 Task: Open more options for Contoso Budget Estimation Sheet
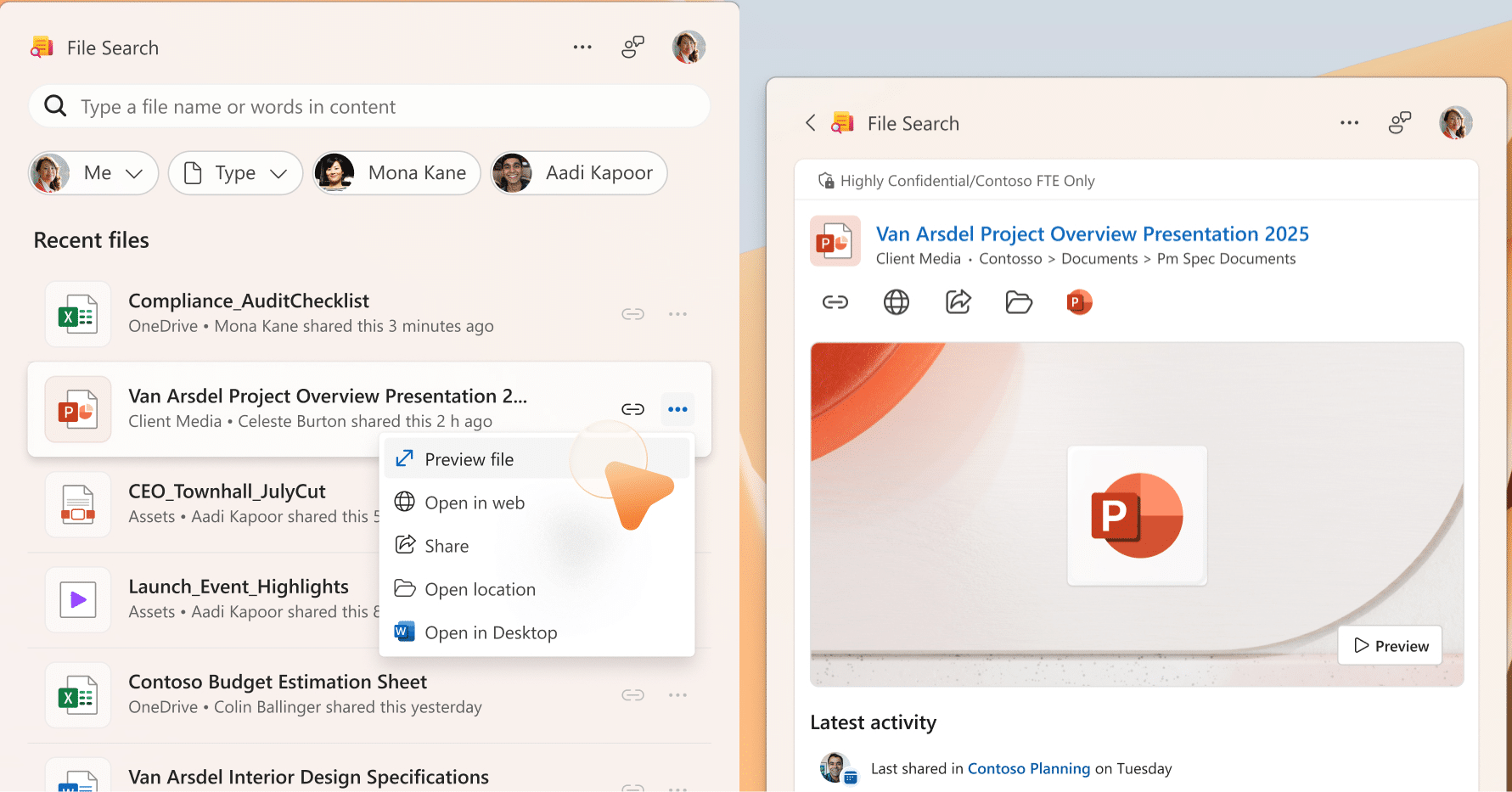(677, 695)
